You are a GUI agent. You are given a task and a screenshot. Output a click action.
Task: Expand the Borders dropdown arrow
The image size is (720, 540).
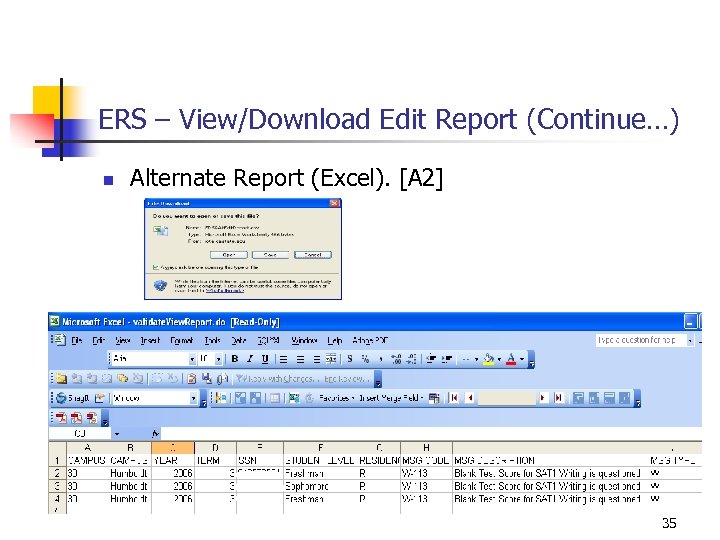(476, 359)
